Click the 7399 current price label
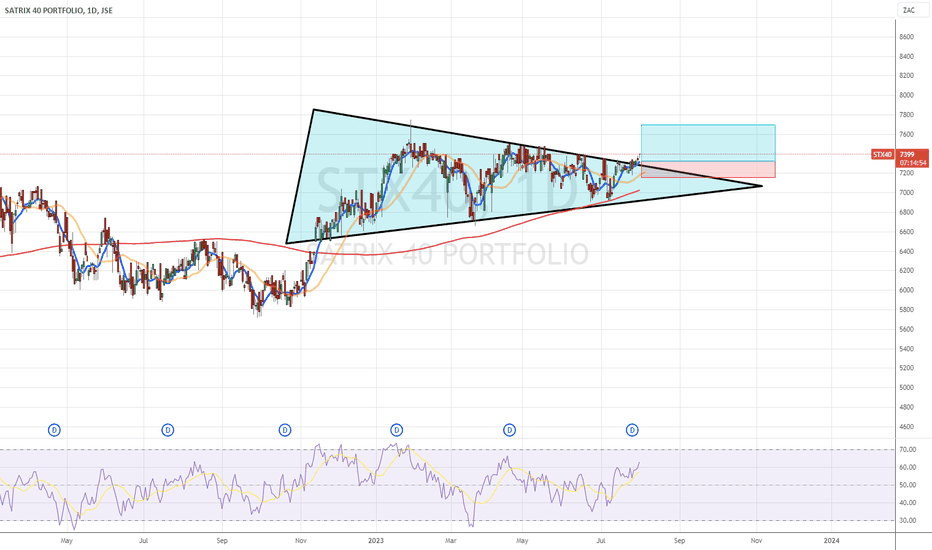The width and height of the screenshot is (932, 550). [x=908, y=155]
